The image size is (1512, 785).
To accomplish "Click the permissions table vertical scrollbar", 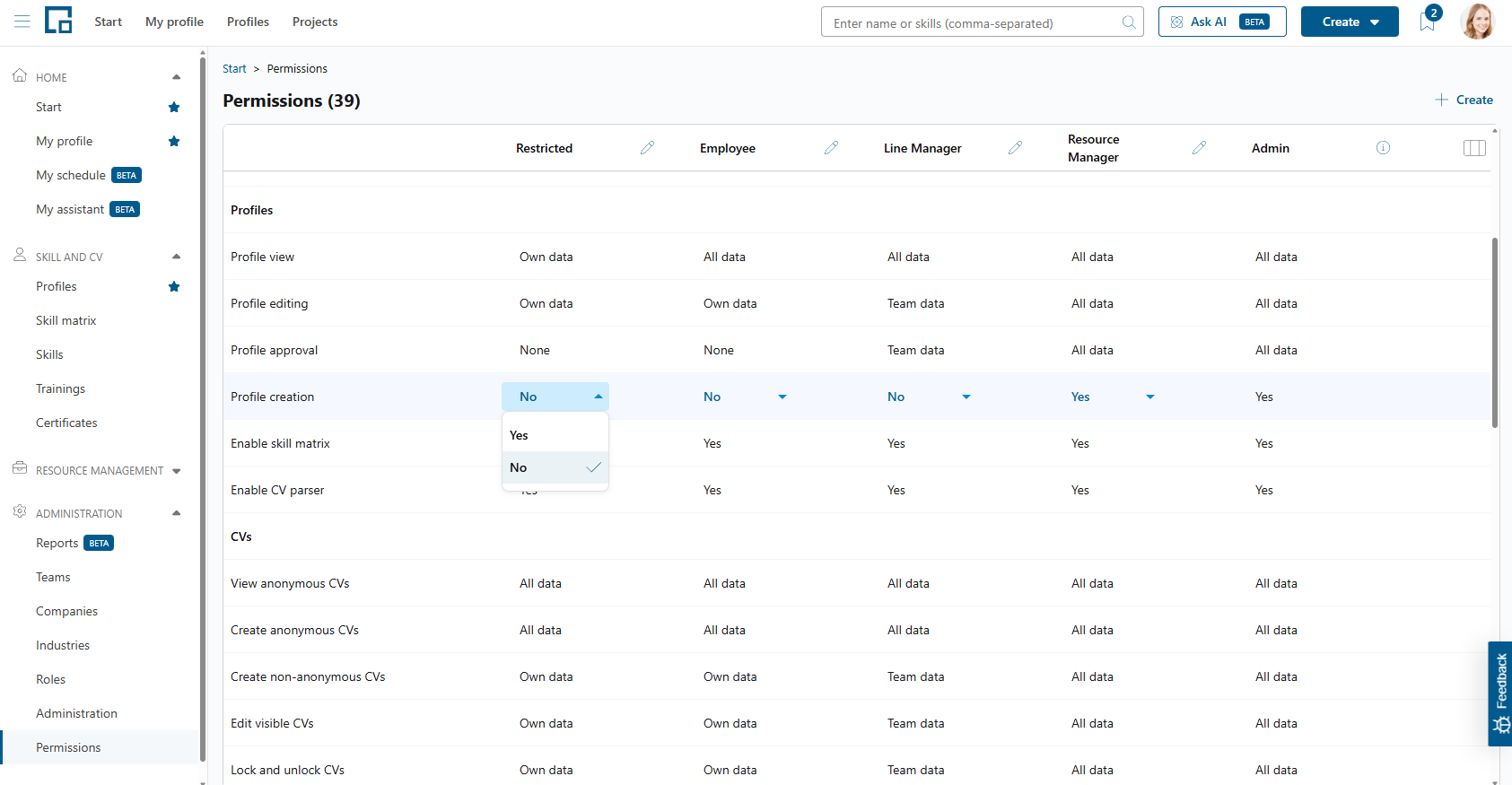I will [x=1494, y=332].
